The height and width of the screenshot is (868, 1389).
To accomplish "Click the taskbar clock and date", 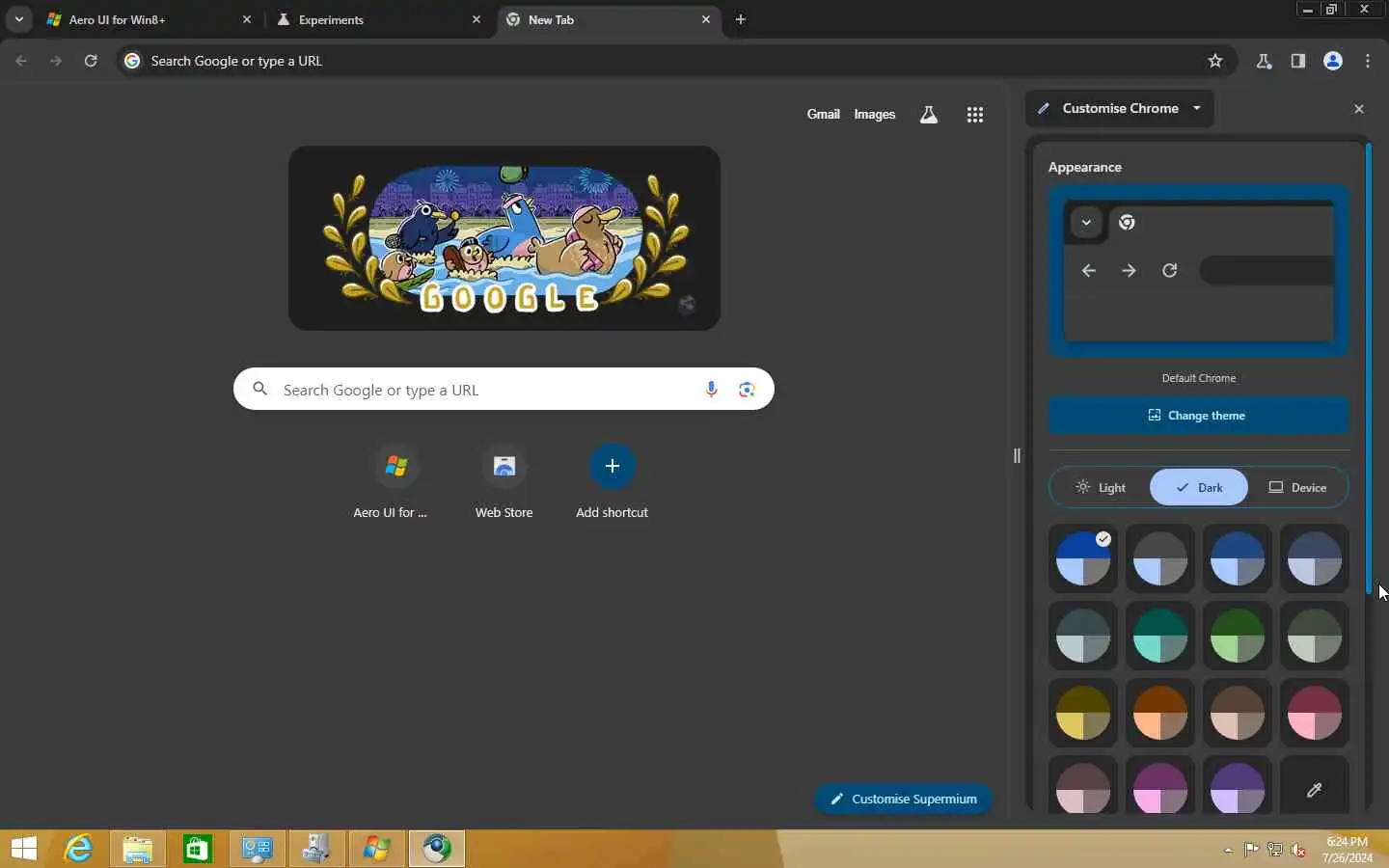I will (x=1347, y=850).
